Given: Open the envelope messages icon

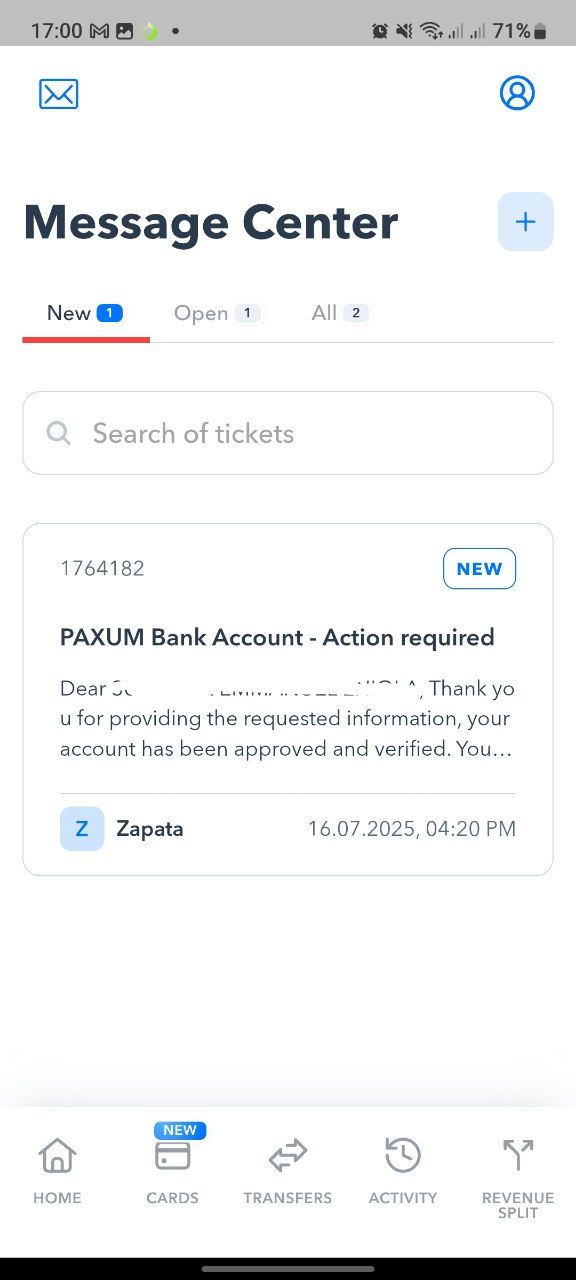Looking at the screenshot, I should [58, 94].
